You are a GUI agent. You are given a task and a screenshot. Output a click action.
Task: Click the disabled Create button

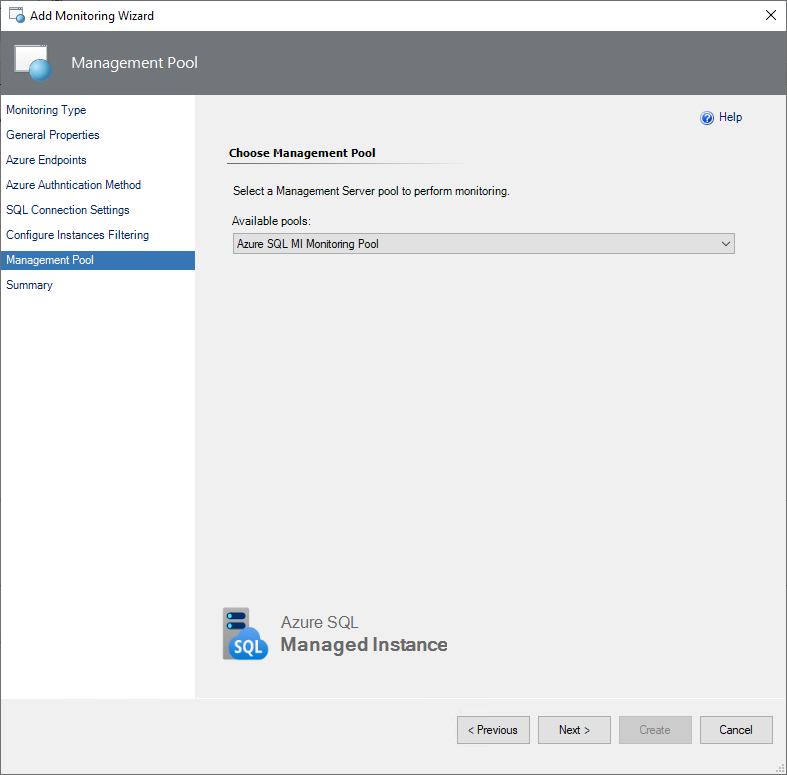[x=655, y=730]
